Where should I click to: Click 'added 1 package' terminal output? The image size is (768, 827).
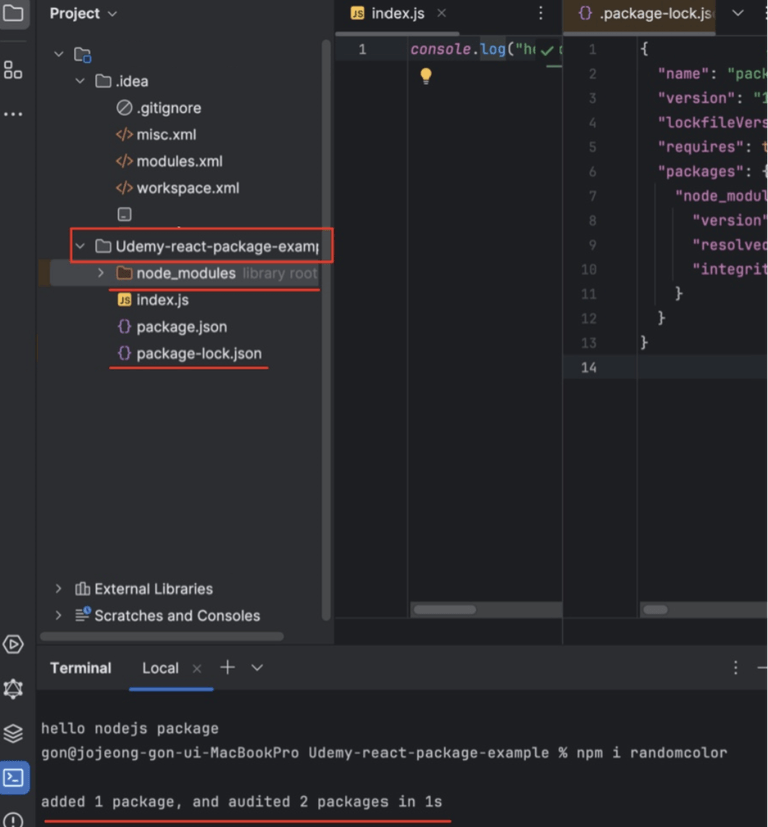[242, 802]
